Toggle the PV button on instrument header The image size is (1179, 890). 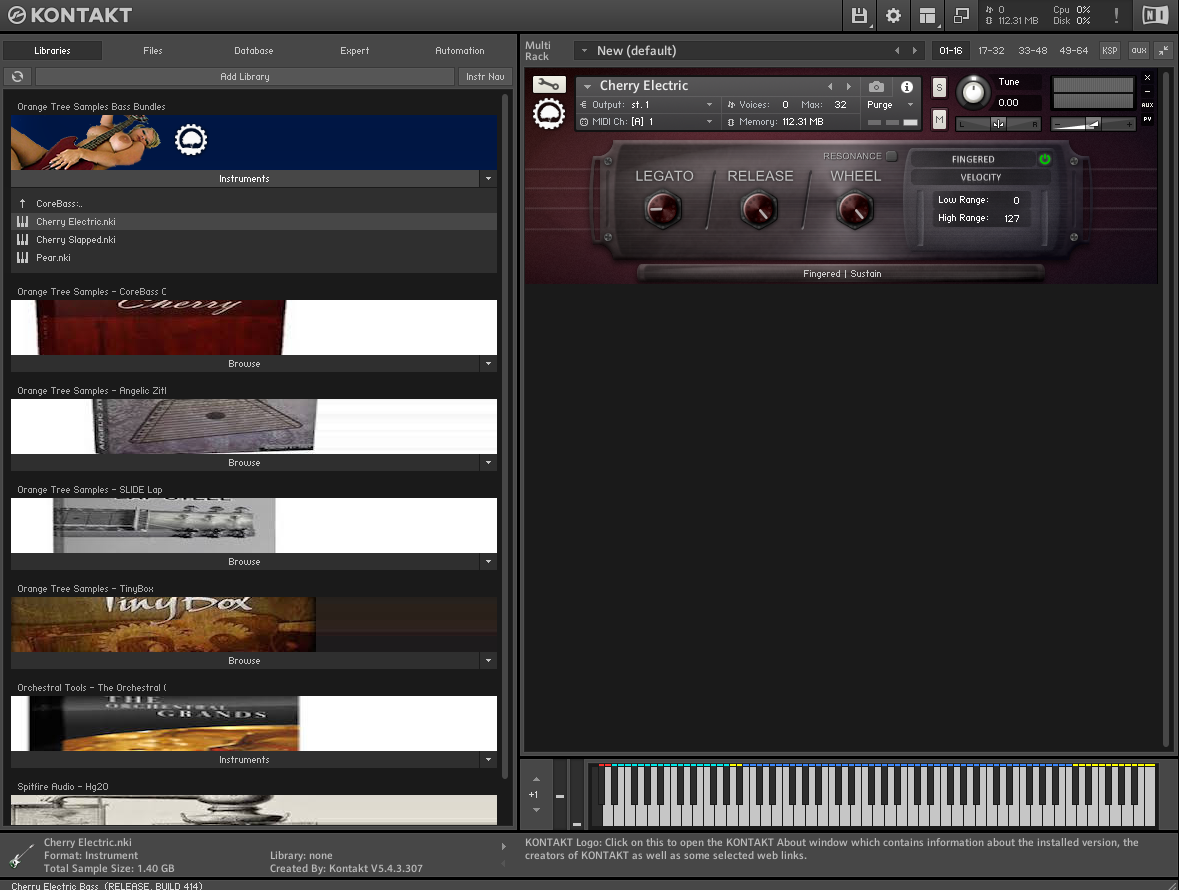(1147, 119)
